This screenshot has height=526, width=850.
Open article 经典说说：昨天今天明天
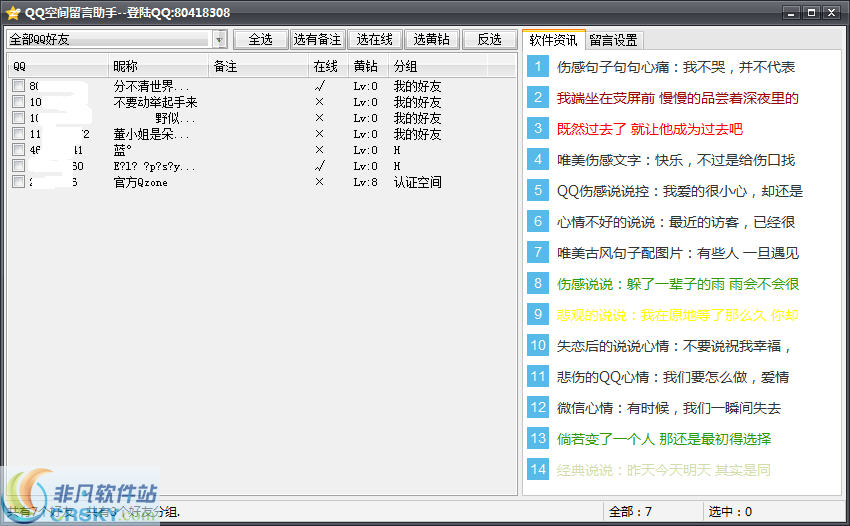tap(664, 469)
